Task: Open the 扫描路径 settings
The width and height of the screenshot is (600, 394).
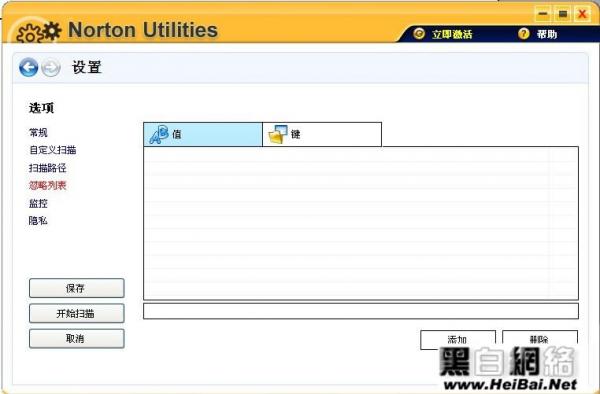Action: 47,168
